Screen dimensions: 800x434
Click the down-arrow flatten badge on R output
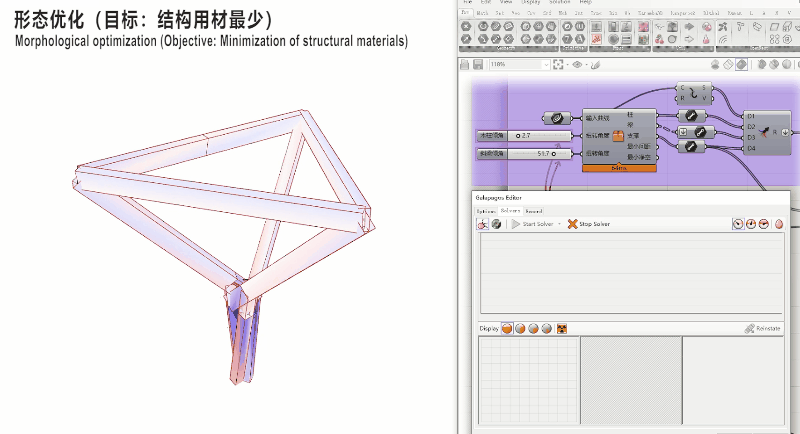click(785, 133)
